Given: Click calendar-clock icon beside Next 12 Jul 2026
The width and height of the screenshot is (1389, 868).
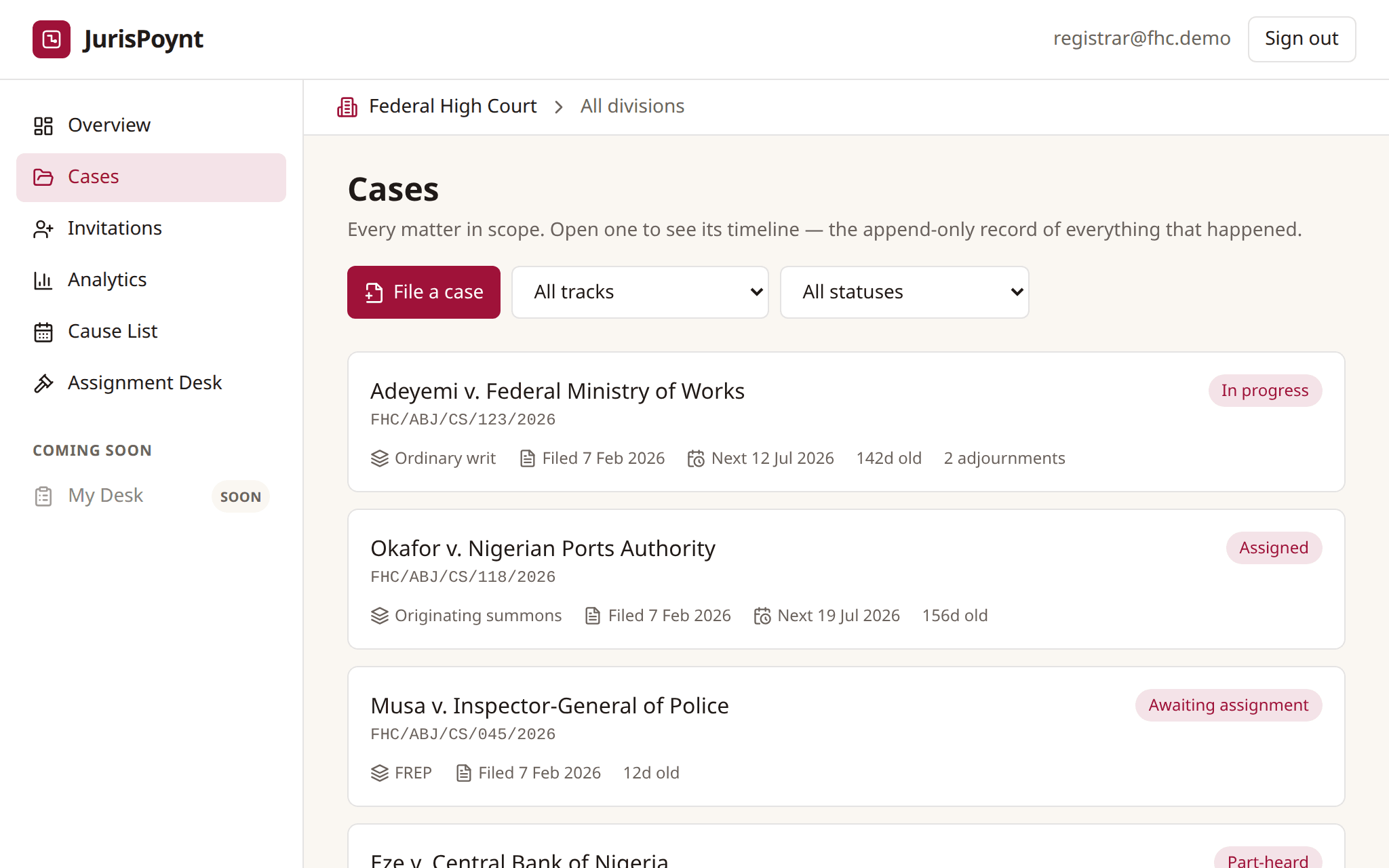Looking at the screenshot, I should click(x=696, y=458).
